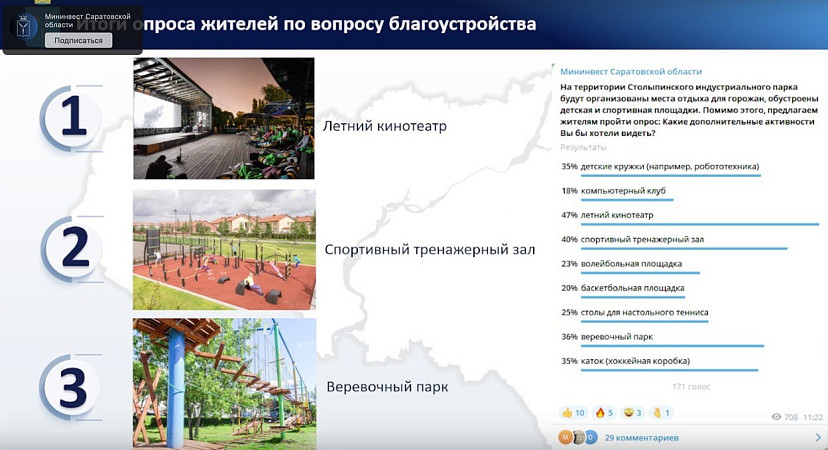Click the reaction with count 1
The width and height of the screenshot is (828, 450).
(661, 412)
